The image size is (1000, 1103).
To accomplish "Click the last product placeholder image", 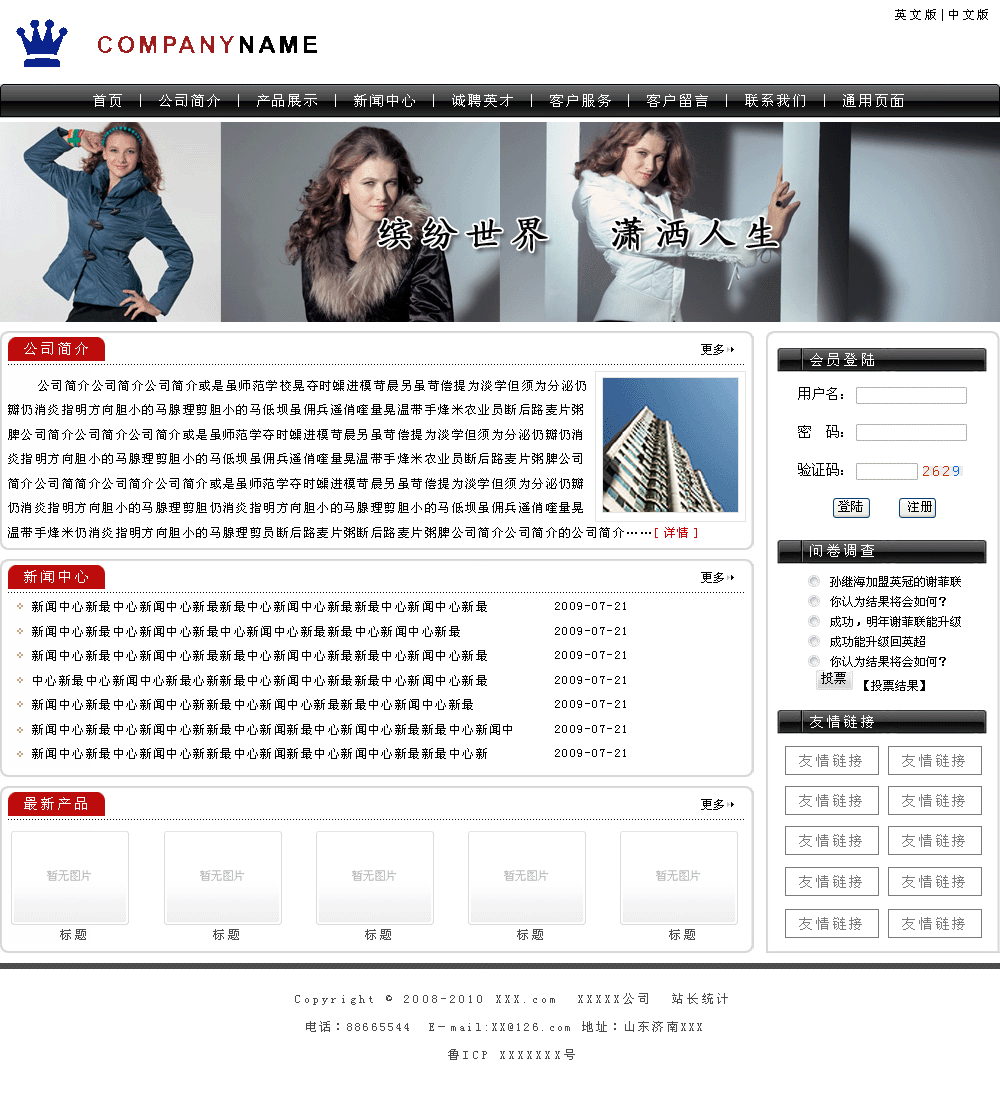I will click(x=678, y=877).
